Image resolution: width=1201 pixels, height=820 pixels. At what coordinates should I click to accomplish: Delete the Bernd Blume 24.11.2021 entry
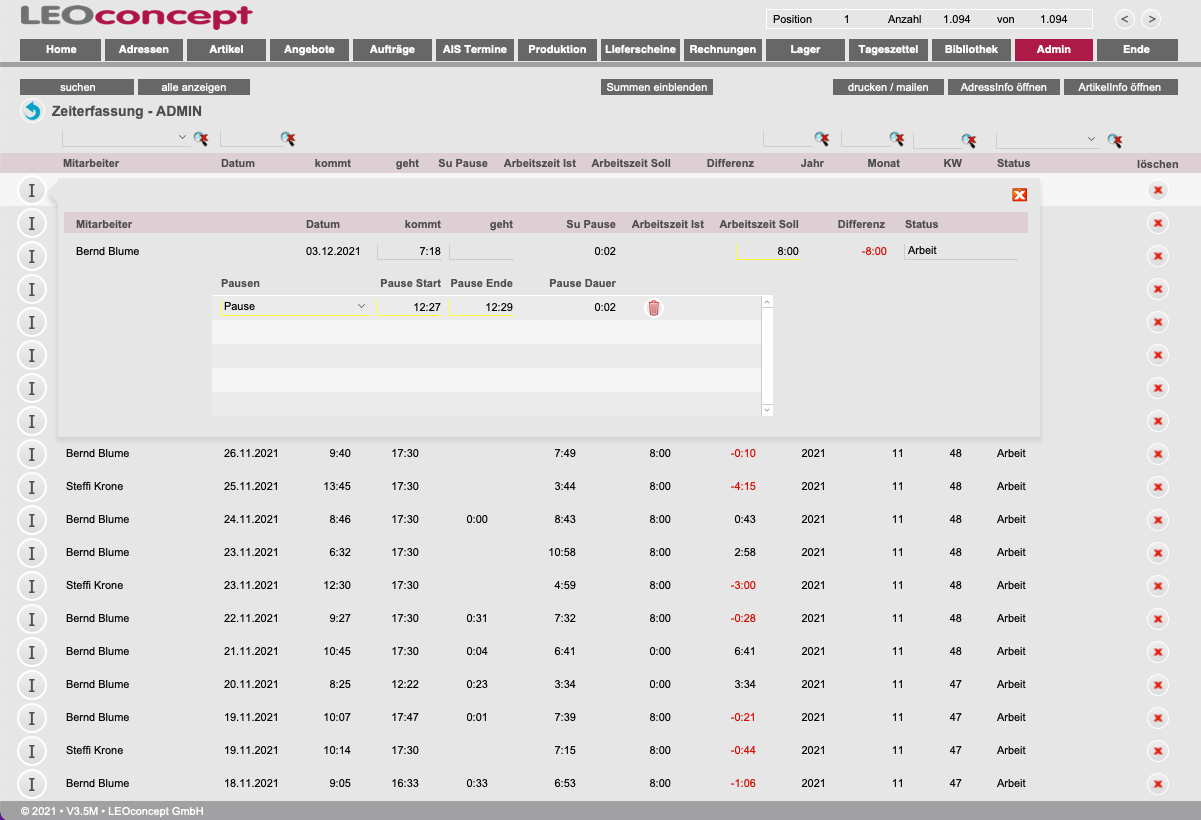[1158, 520]
